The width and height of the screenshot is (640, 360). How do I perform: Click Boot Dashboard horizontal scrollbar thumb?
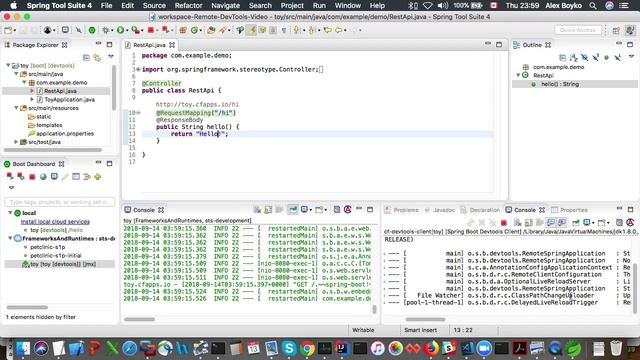click(x=27, y=307)
